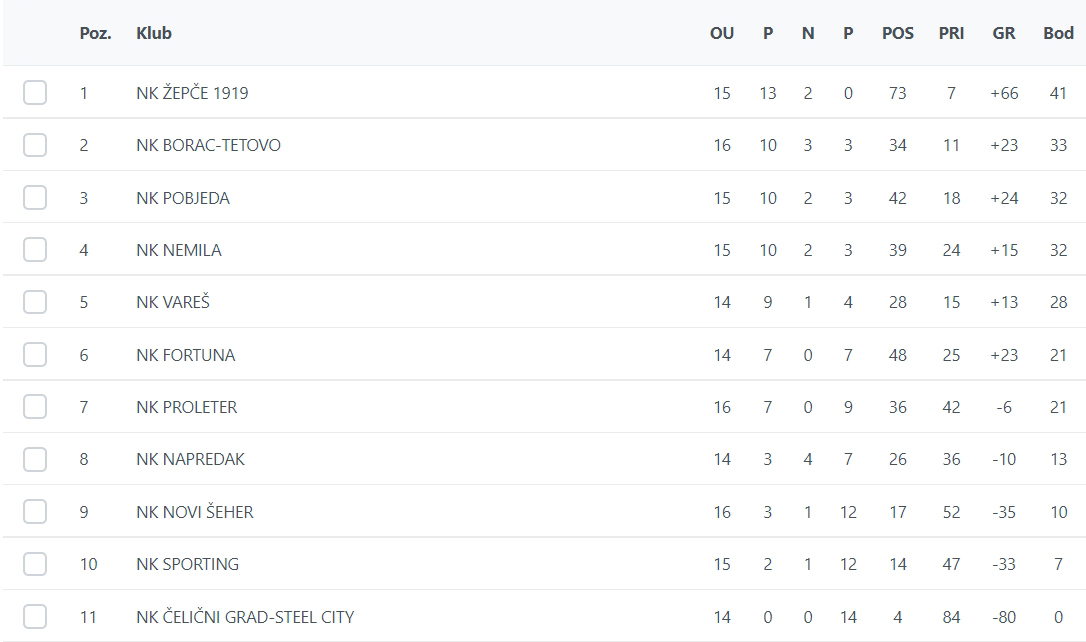The image size is (1086, 642).
Task: Check the box for NK ŽEPČE 1919
Action: 35,93
